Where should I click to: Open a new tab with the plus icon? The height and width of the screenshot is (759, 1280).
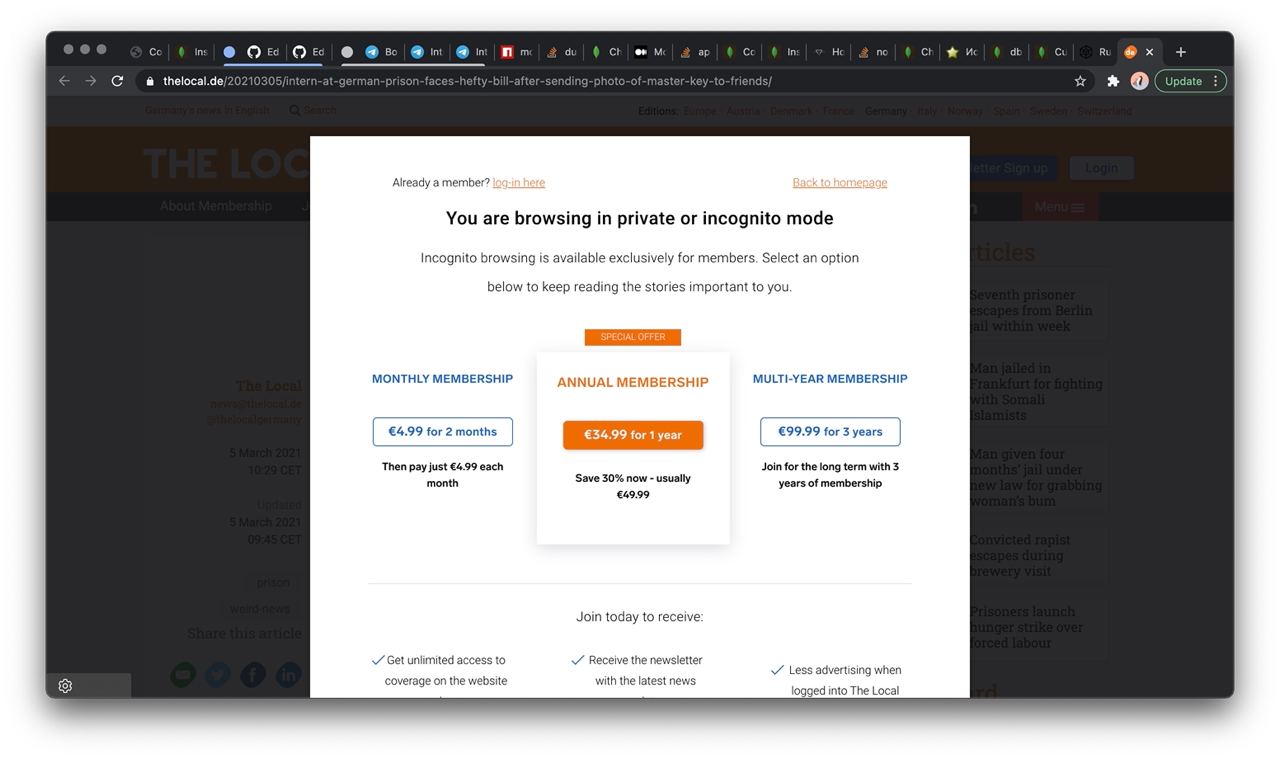[x=1181, y=52]
